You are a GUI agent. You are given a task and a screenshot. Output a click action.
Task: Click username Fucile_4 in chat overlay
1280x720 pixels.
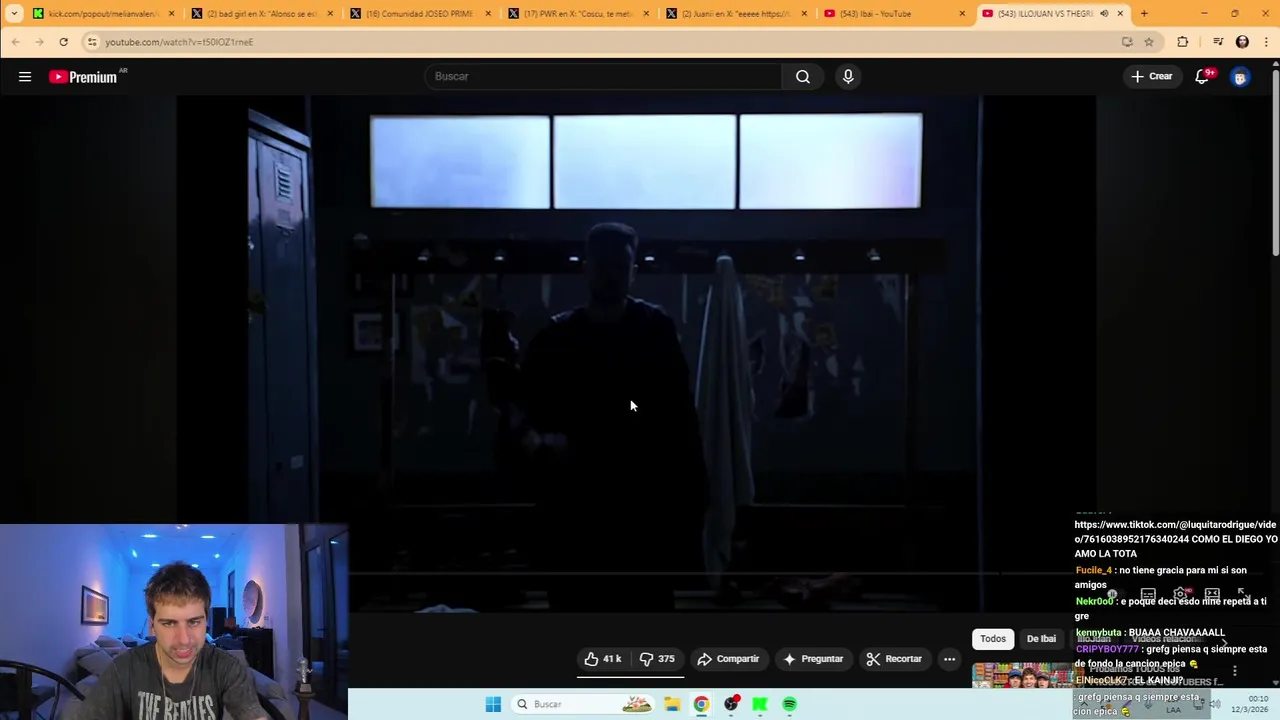click(x=1093, y=570)
